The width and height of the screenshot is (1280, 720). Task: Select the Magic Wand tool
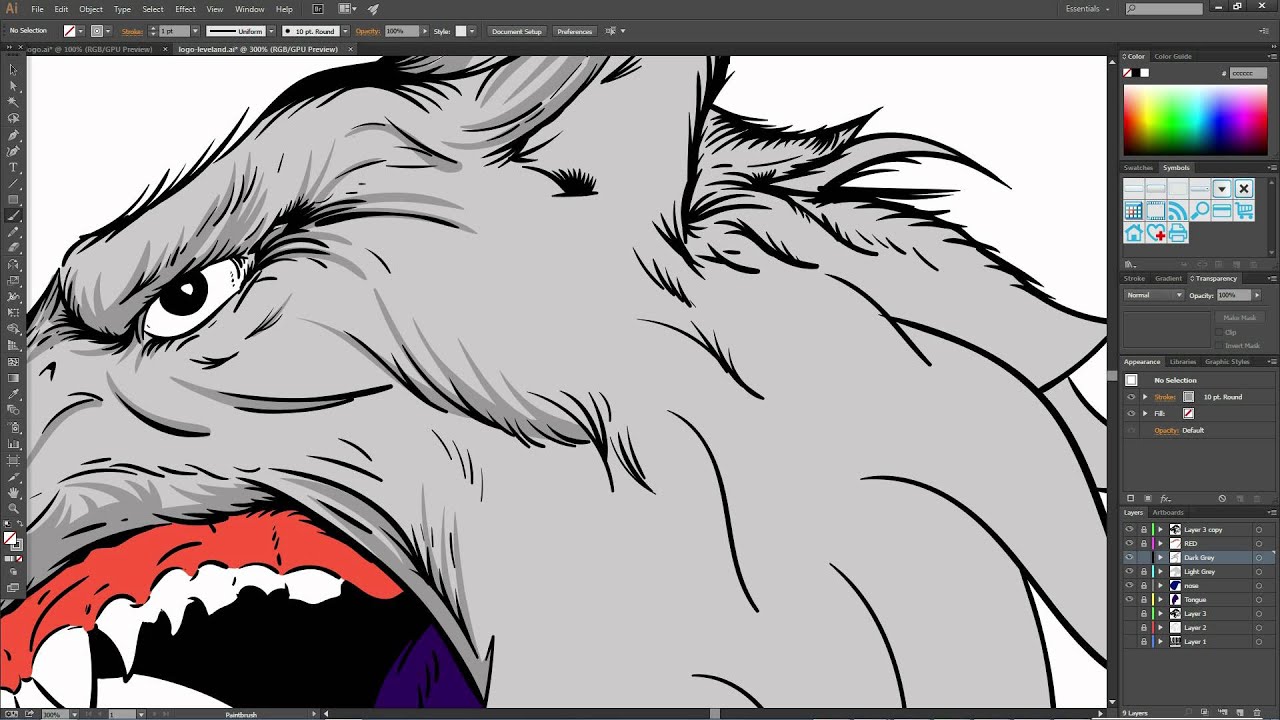click(13, 102)
